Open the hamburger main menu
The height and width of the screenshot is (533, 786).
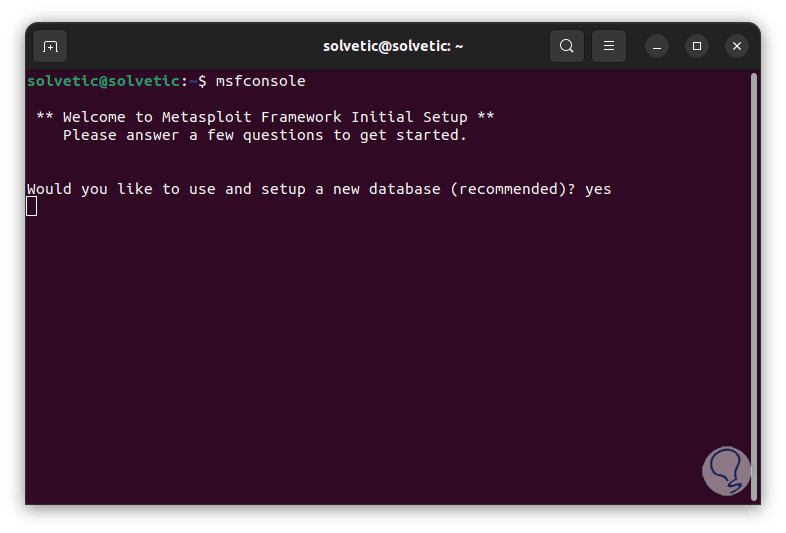coord(609,46)
